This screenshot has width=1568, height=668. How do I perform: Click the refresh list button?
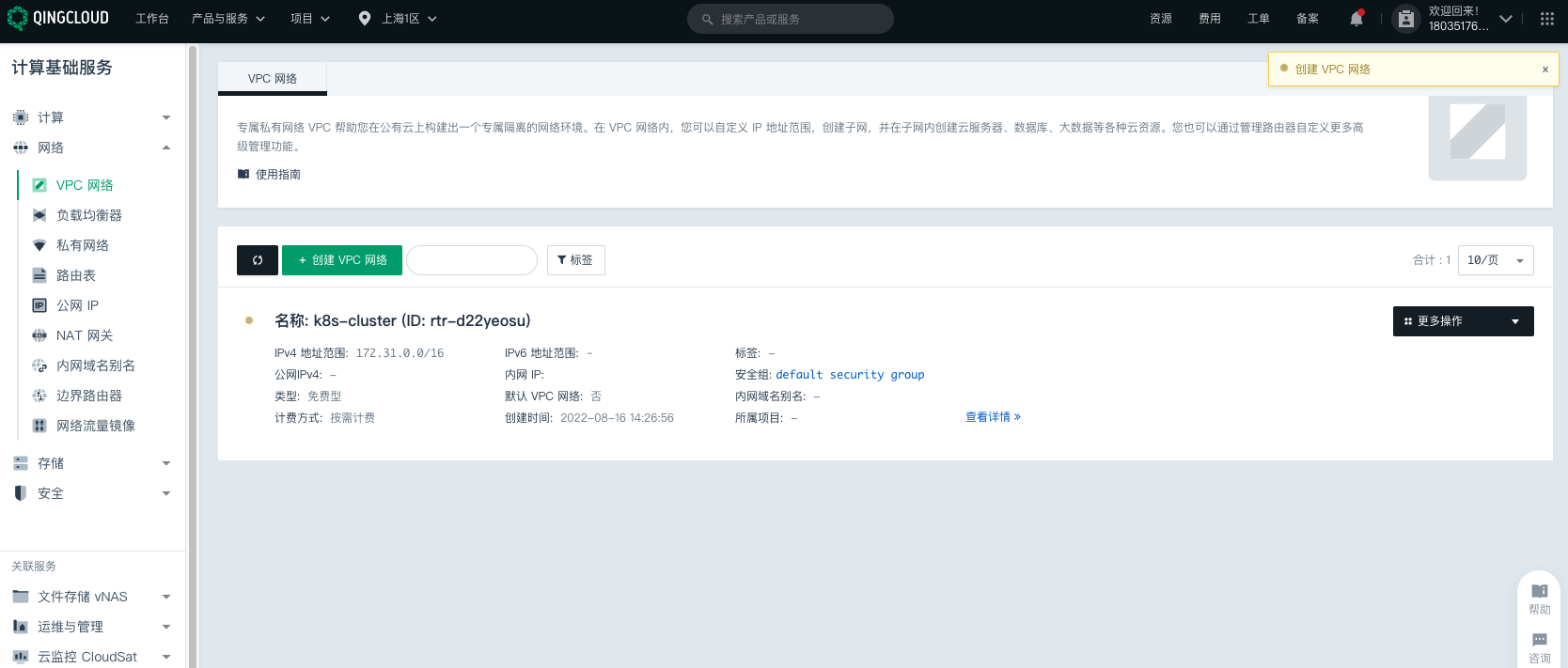pyautogui.click(x=258, y=260)
